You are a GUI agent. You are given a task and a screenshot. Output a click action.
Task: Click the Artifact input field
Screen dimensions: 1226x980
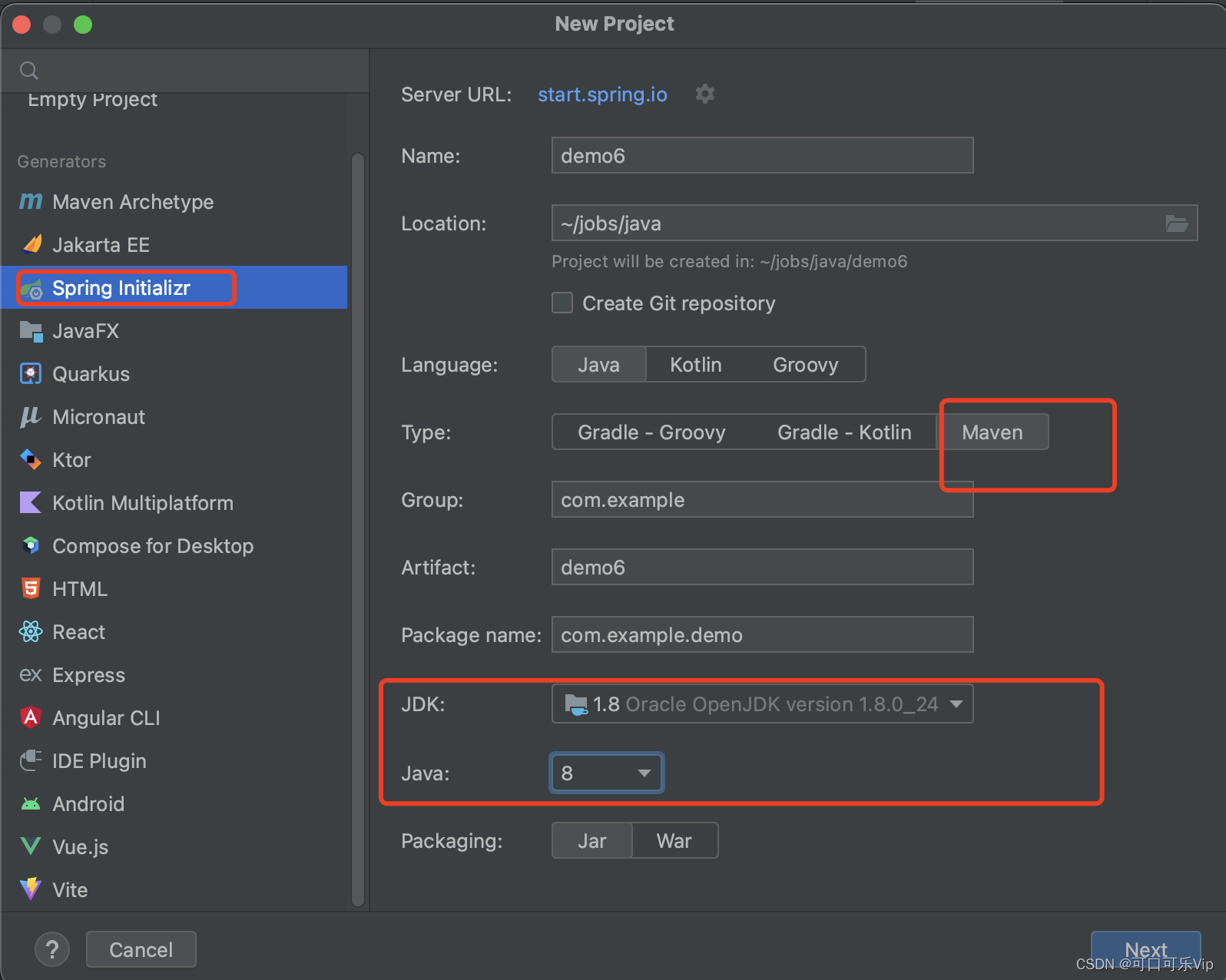point(762,568)
